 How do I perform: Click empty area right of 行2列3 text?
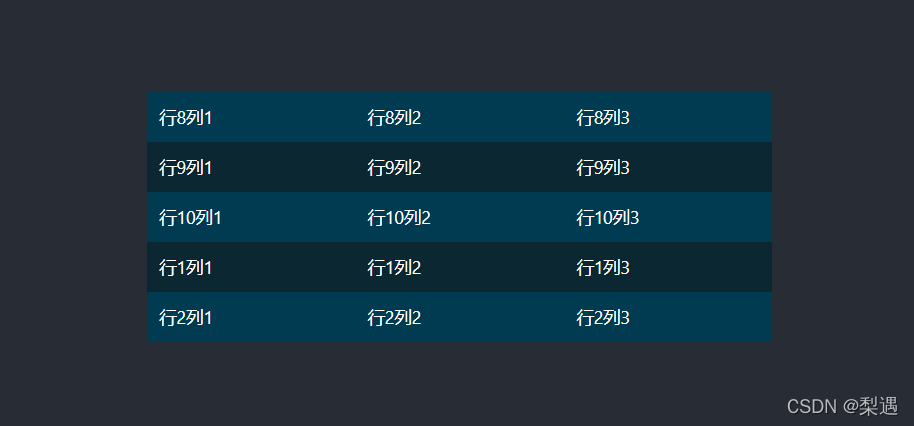click(701, 318)
